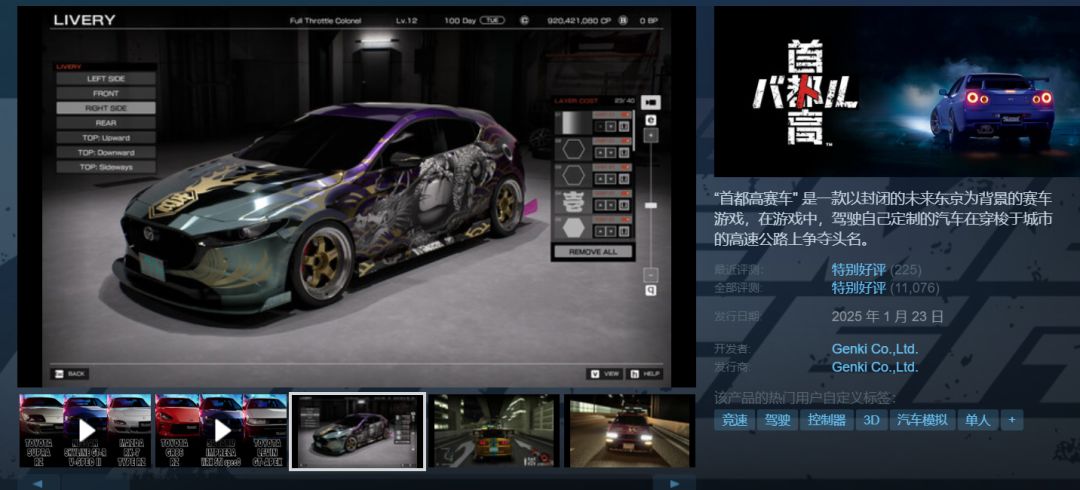Click the CP currency coin icon

[x=525, y=21]
